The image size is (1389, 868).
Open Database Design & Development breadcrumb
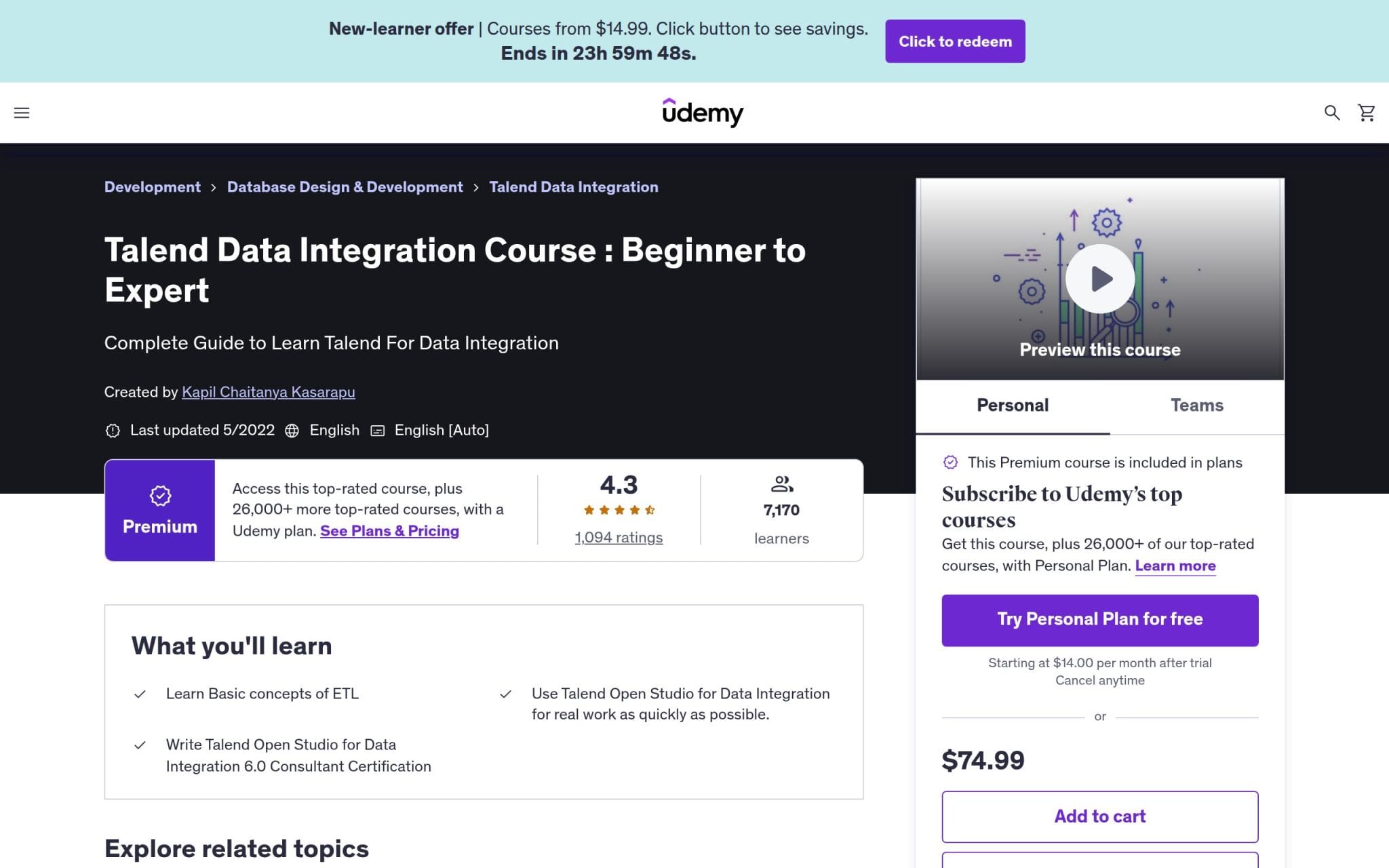(345, 187)
